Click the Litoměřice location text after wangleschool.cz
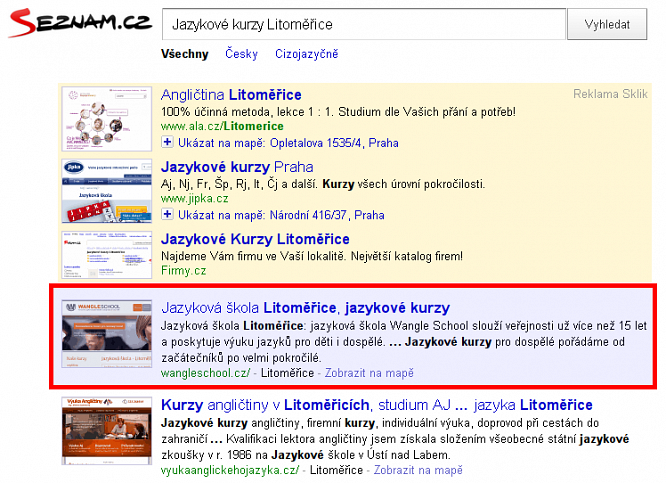This screenshot has height=483, width=666. 287,373
